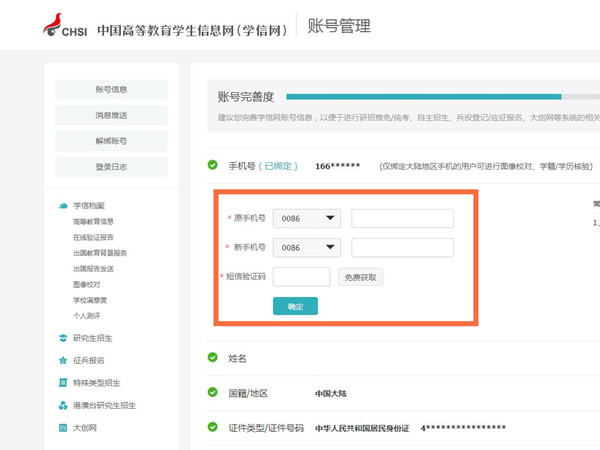Click the 学信档案 cloud icon
The width and height of the screenshot is (600, 450).
point(63,205)
